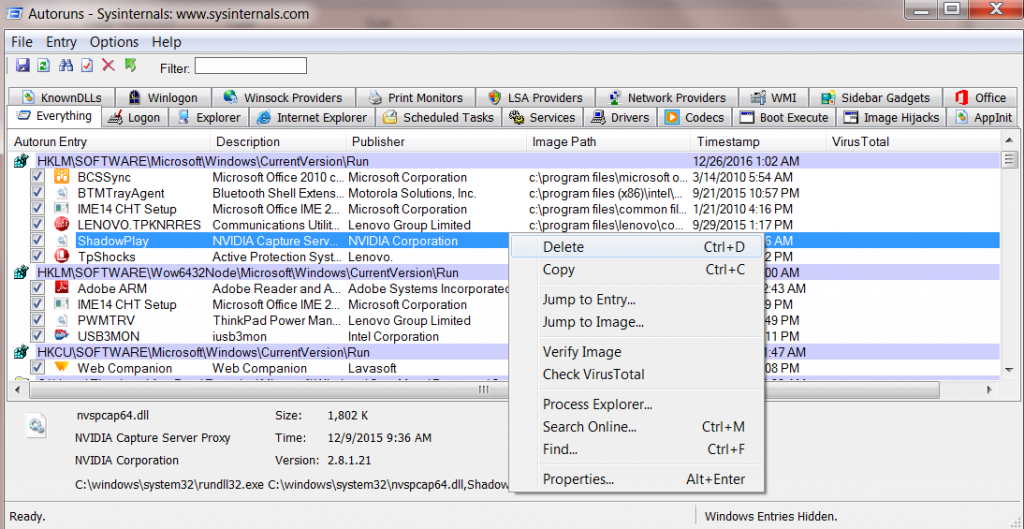Select Check VirusTotal in context menu
The width and height of the screenshot is (1024, 529).
tap(637, 374)
